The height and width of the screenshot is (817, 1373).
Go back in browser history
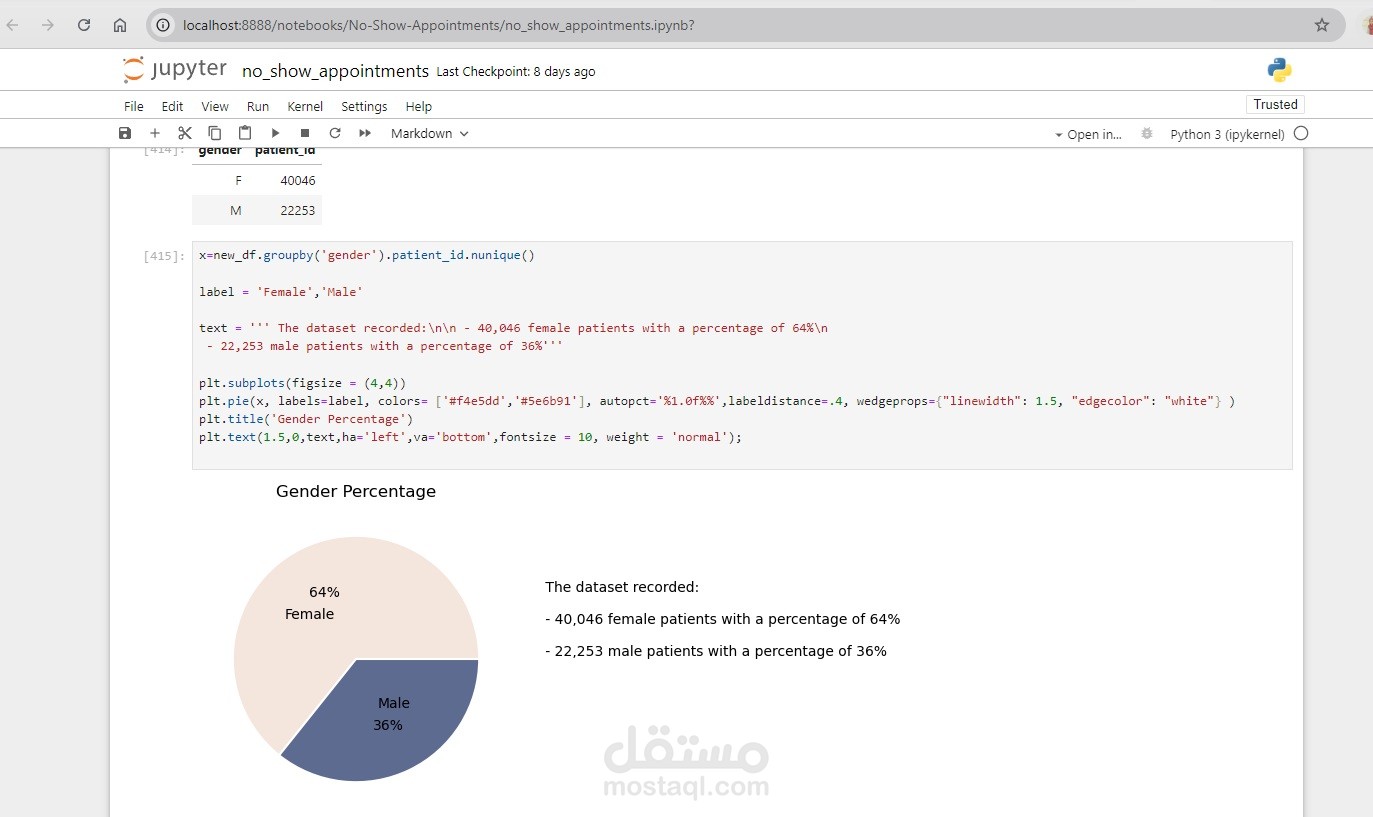(x=13, y=25)
